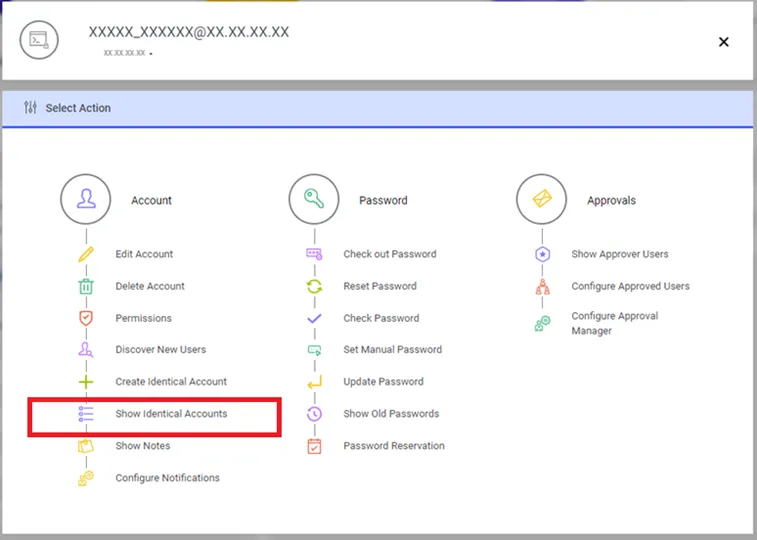Click the Approvals envelope circle icon

(542, 199)
